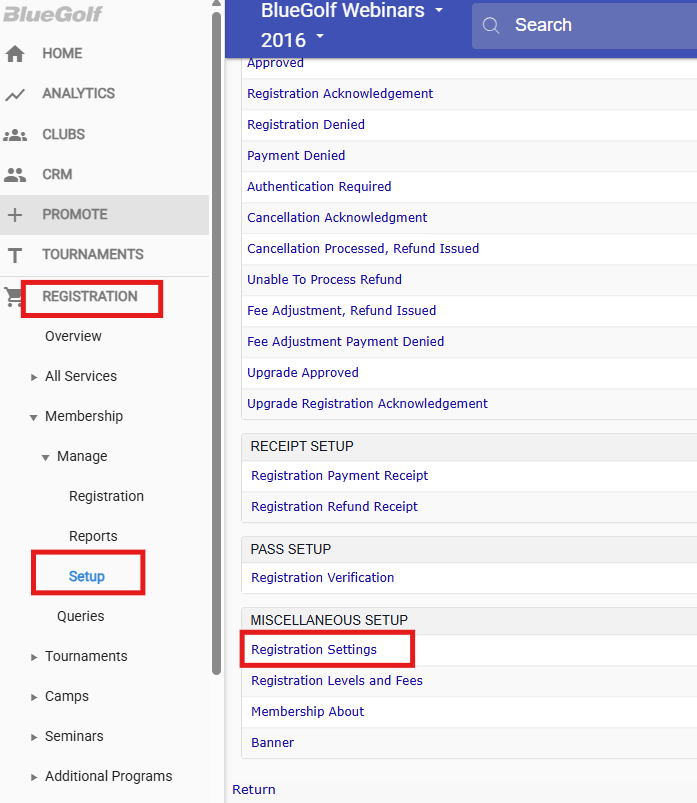Screen dimensions: 697x803
Task: Open the Registration Denied link
Action: (x=306, y=124)
